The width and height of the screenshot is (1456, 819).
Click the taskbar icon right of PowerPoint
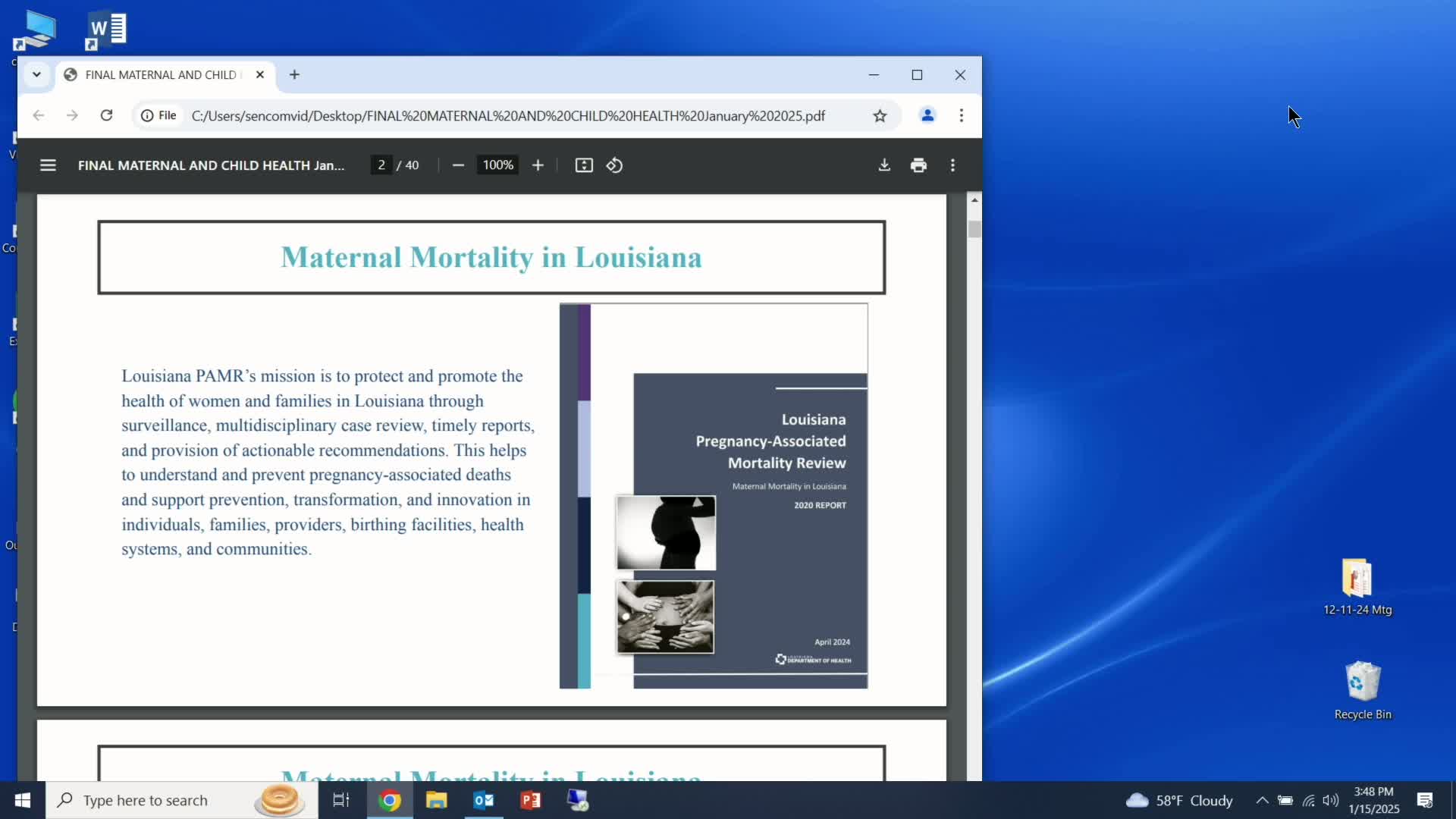(578, 800)
